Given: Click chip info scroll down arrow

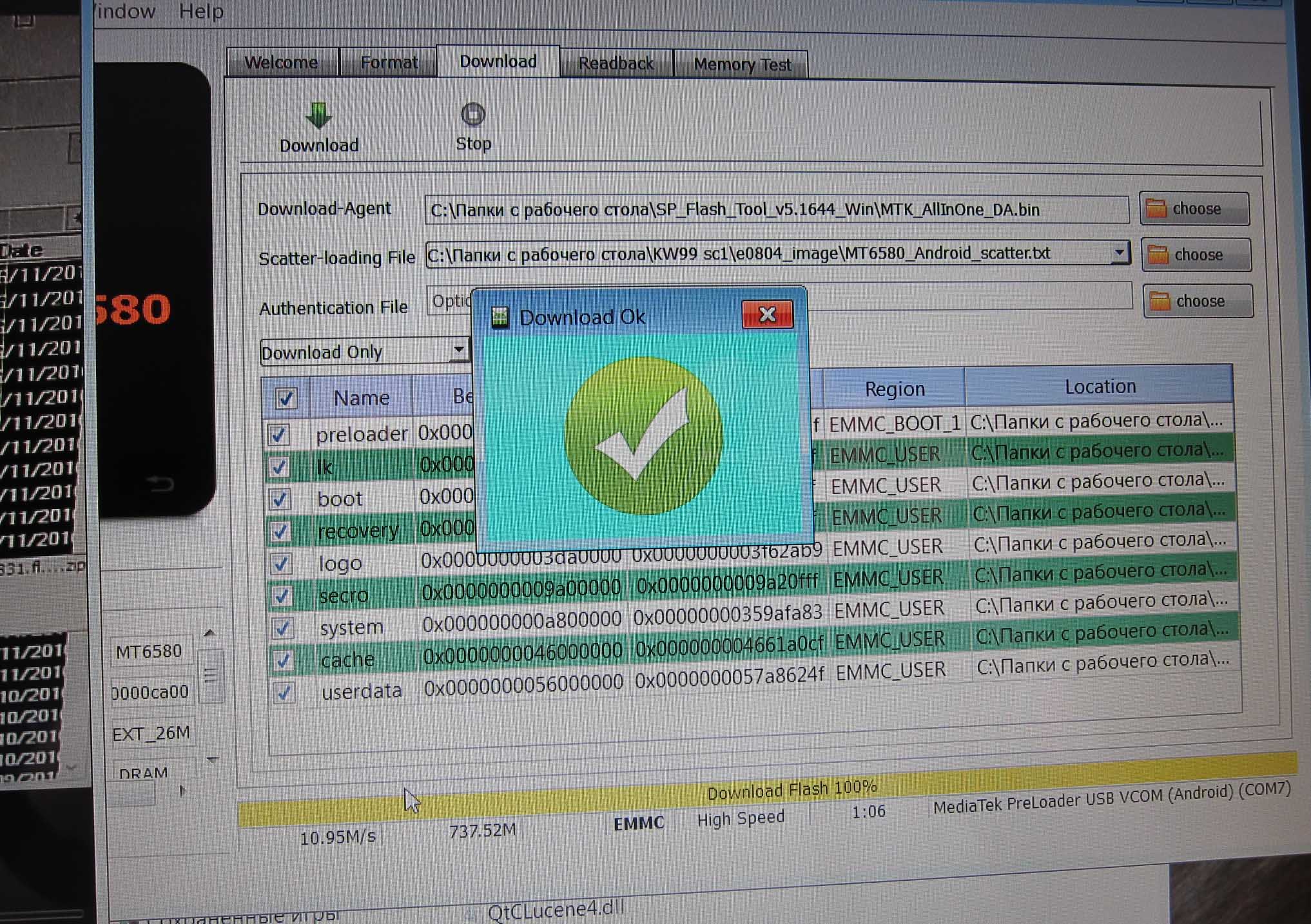Looking at the screenshot, I should point(213,760).
